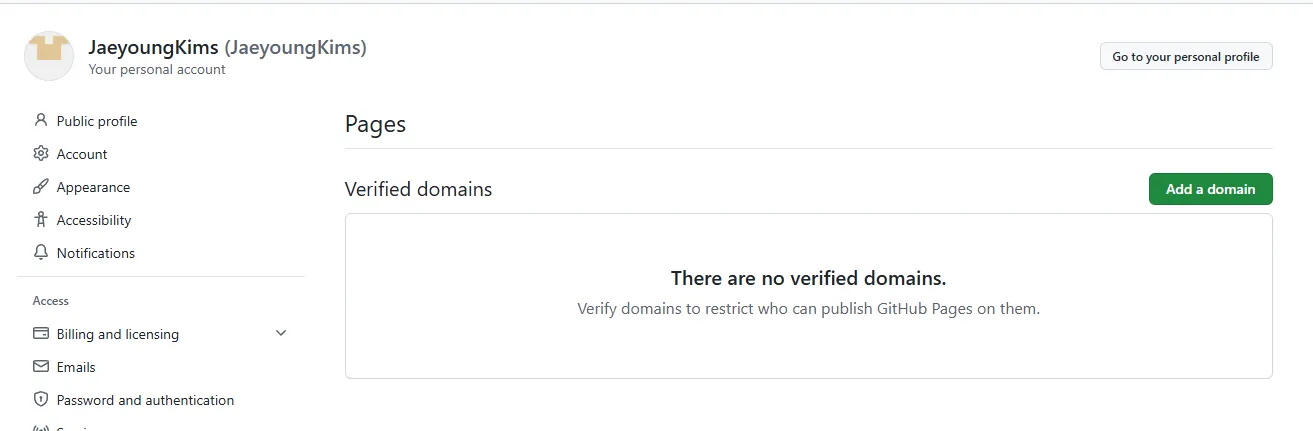Select the Emails label in sidebar

76,367
